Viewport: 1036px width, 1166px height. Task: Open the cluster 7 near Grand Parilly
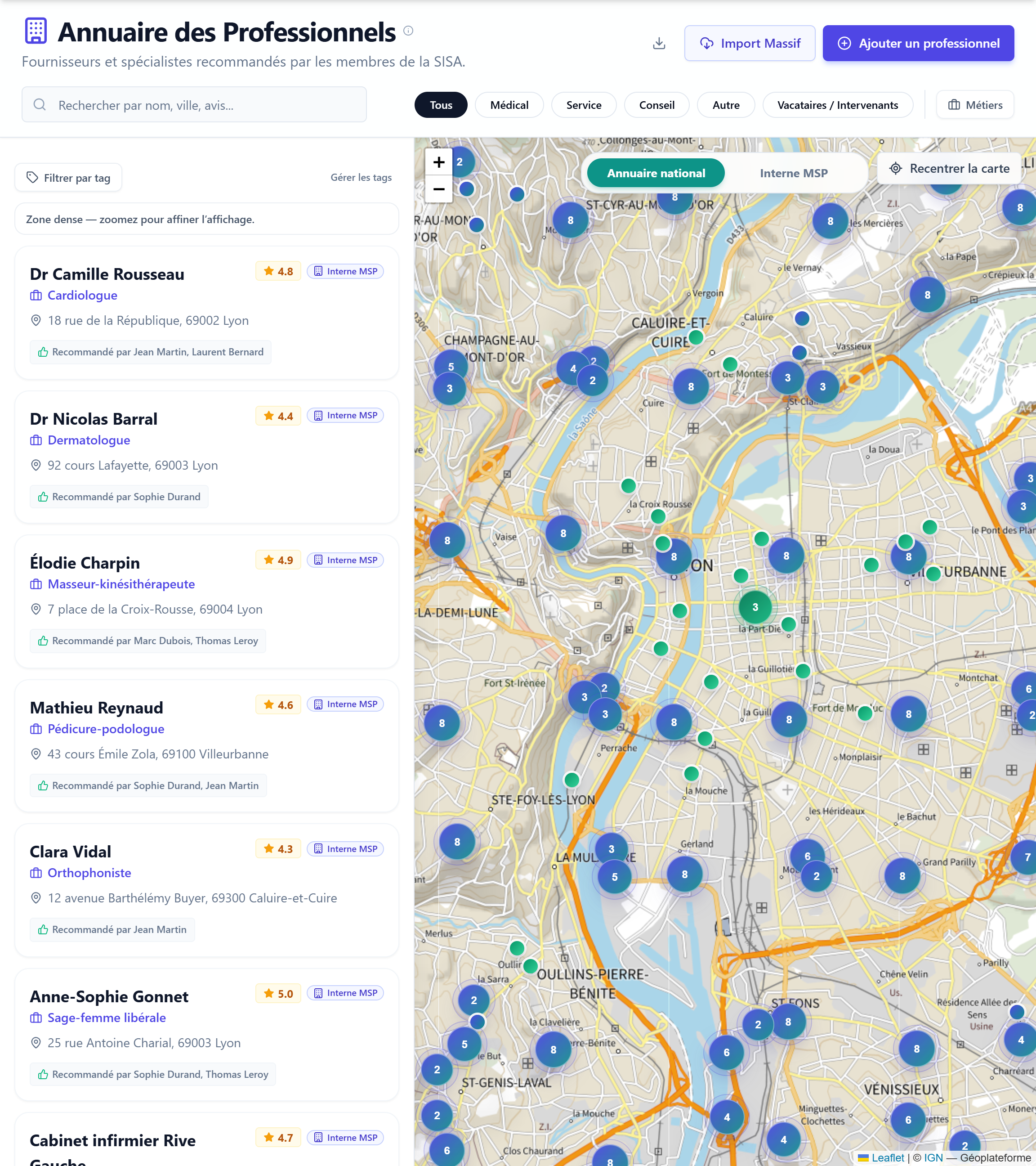click(1027, 857)
